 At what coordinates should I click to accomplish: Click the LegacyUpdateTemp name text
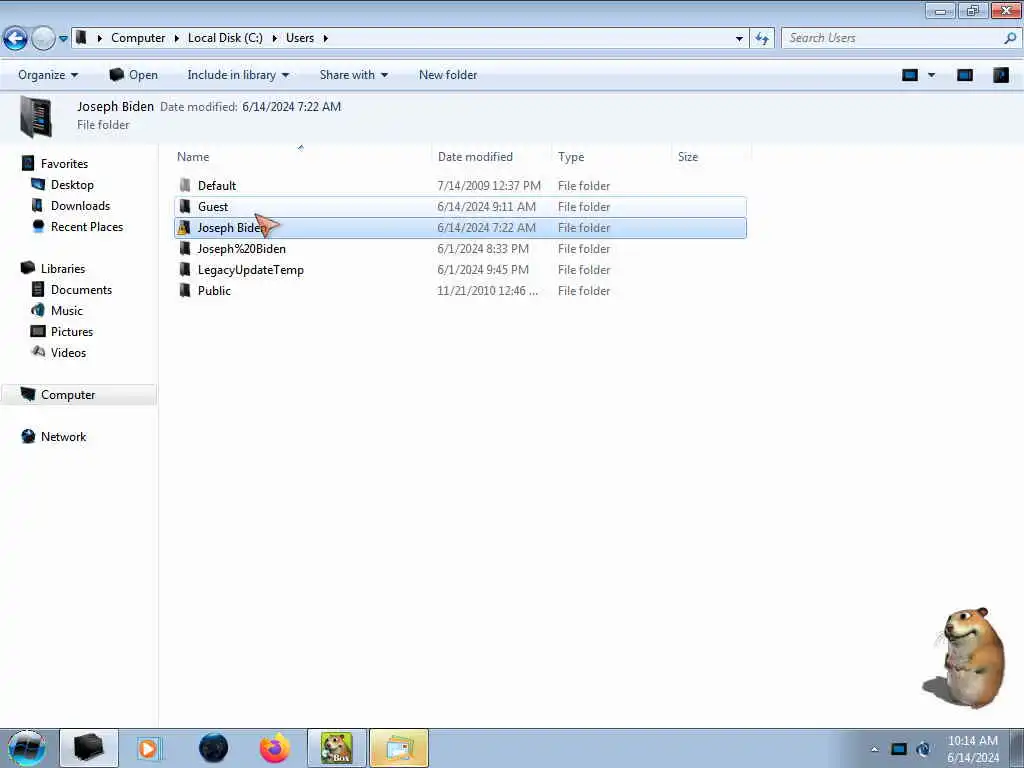click(x=251, y=270)
